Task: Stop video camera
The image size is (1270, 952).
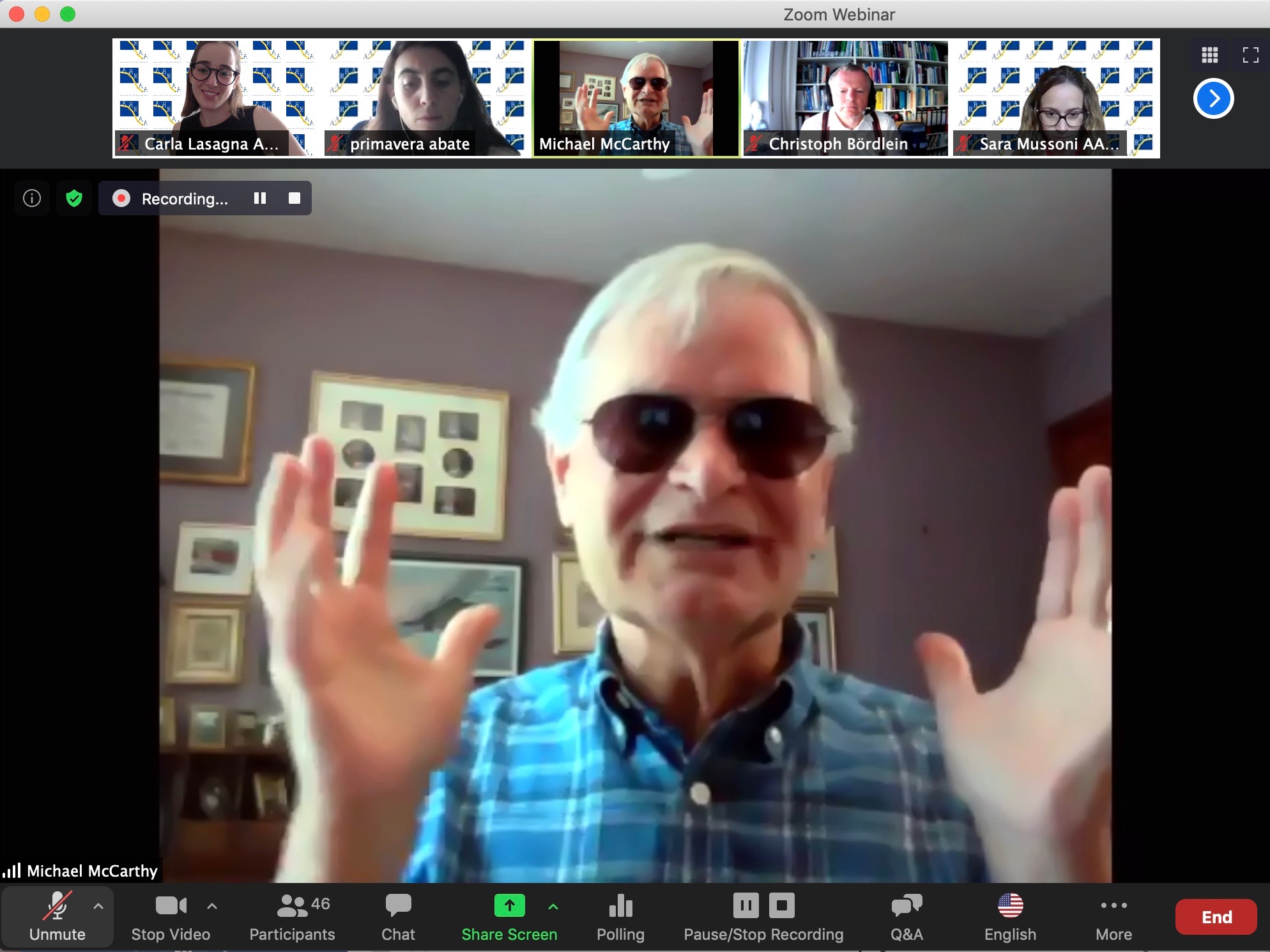Action: (171, 917)
